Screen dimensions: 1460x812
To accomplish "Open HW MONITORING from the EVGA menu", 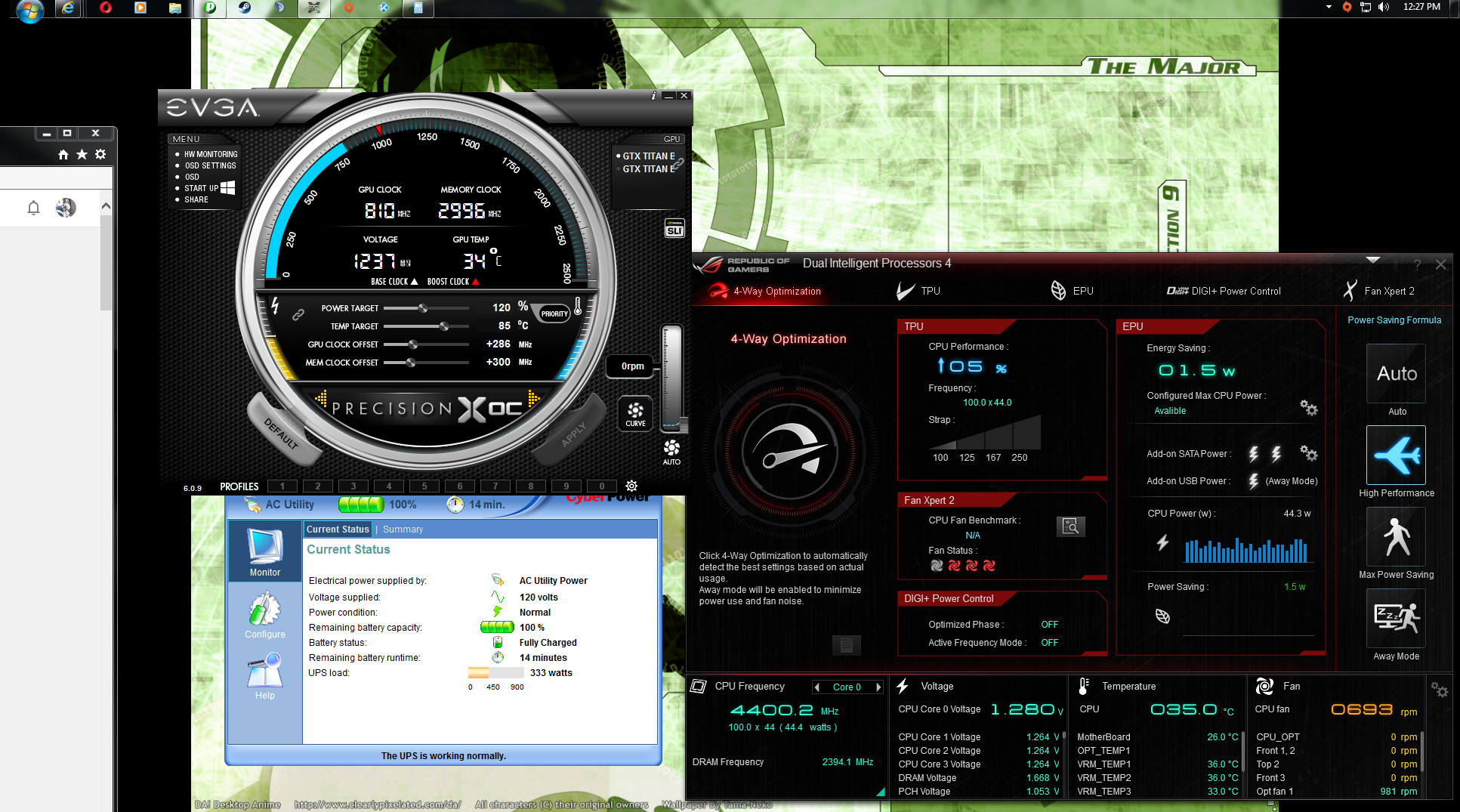I will tap(211, 154).
